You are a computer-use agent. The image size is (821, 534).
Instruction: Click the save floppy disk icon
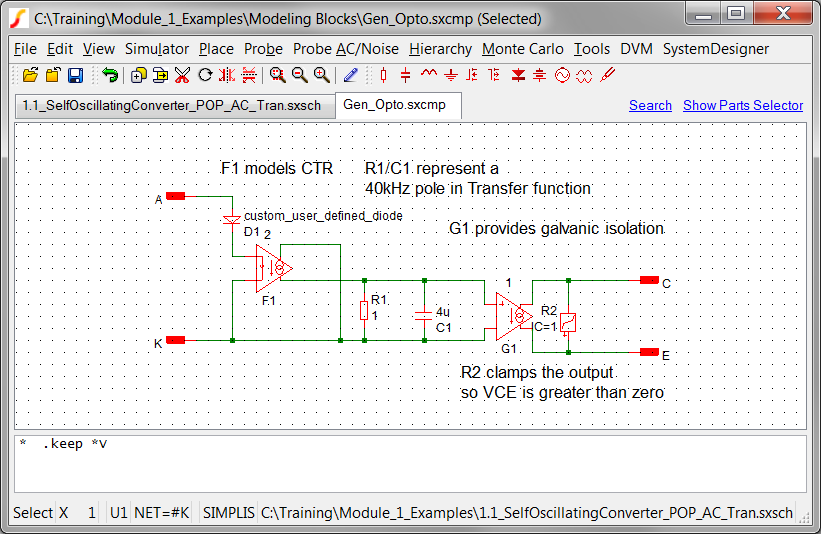[x=75, y=75]
